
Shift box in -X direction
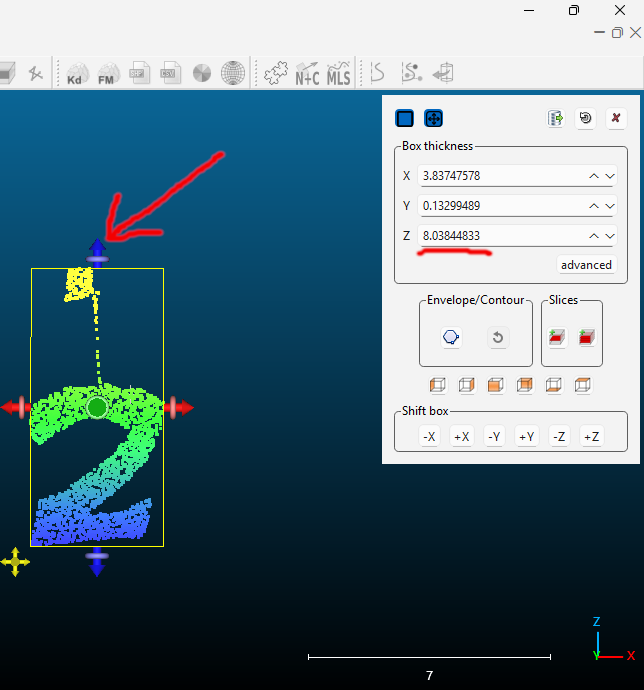tap(429, 436)
